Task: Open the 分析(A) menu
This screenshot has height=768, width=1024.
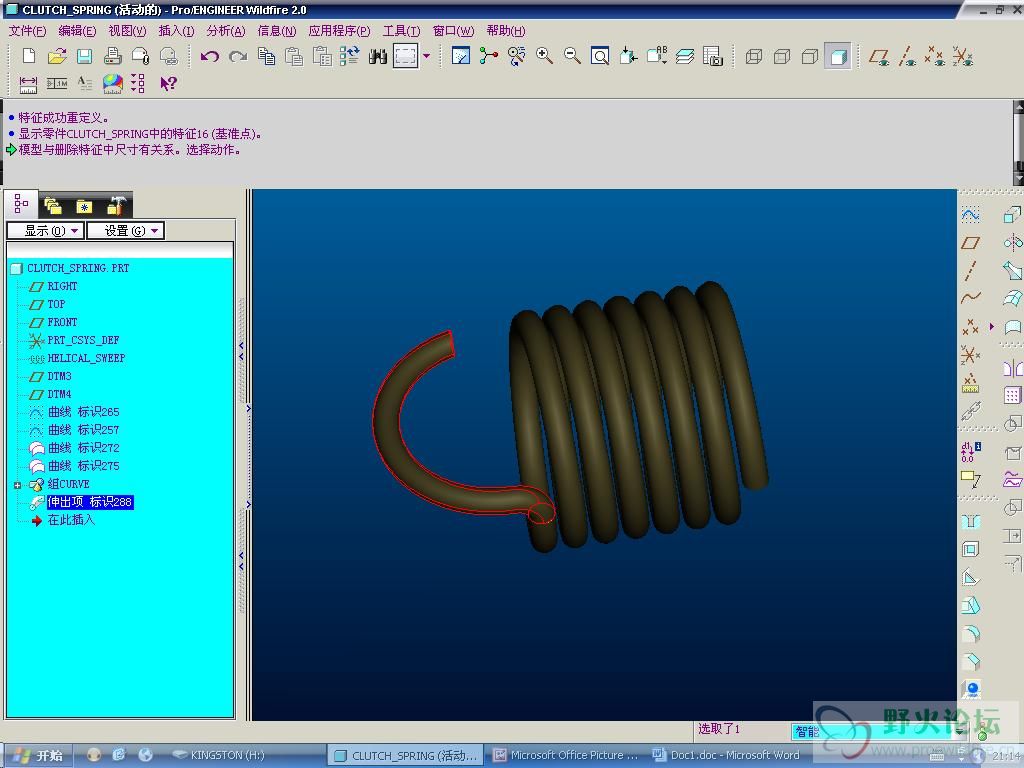Action: (x=226, y=31)
